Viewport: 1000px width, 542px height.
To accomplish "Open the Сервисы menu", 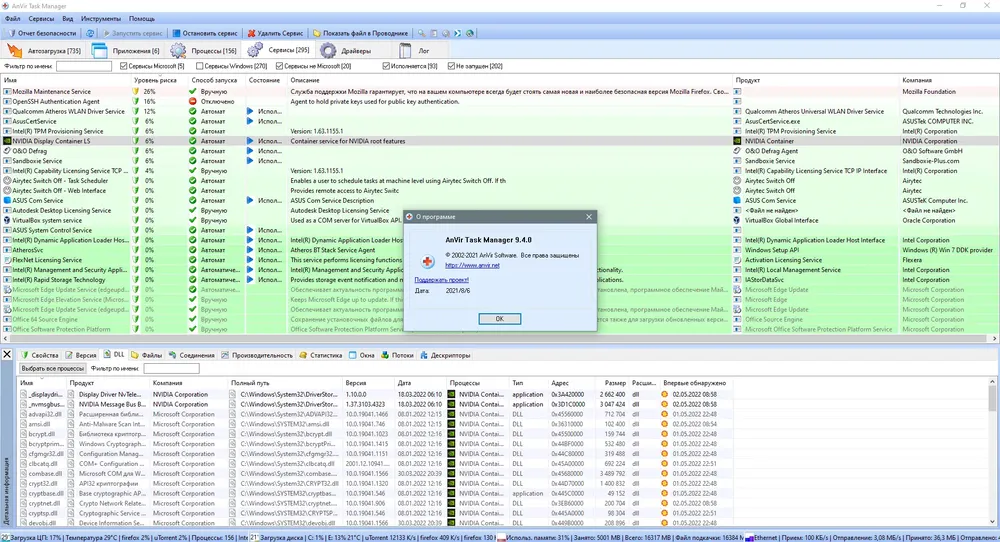I will coord(41,19).
